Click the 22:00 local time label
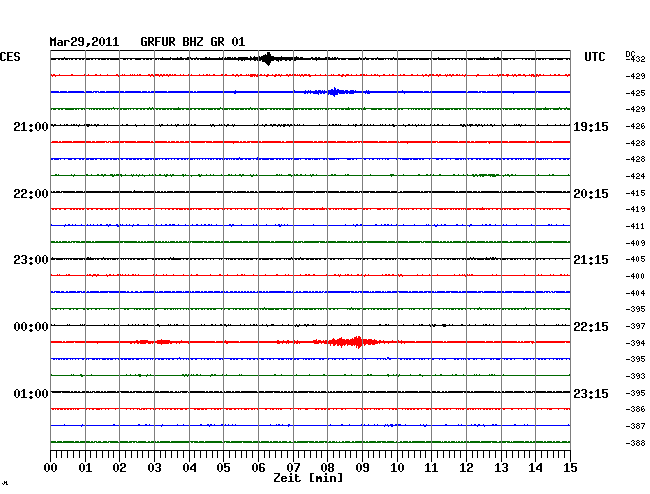650x494 pixels. pos(31,194)
